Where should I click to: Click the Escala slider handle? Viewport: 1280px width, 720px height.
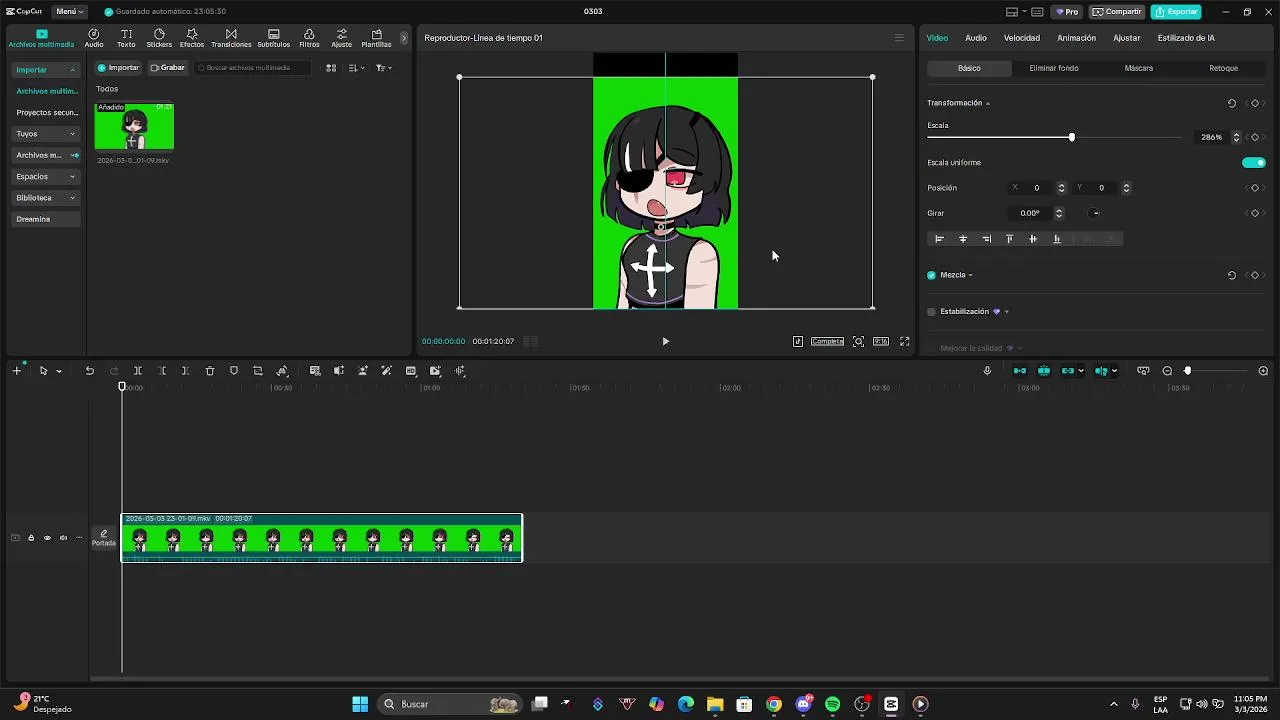coord(1072,137)
